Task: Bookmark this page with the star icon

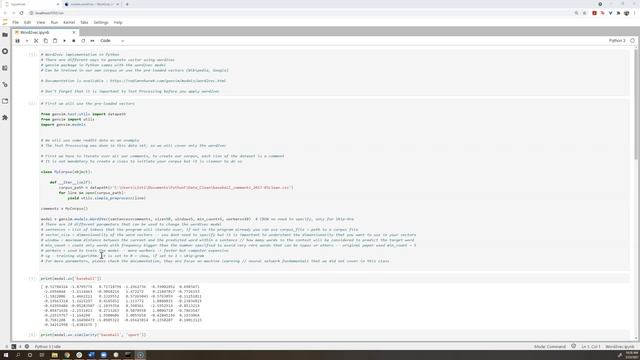Action: (585, 13)
